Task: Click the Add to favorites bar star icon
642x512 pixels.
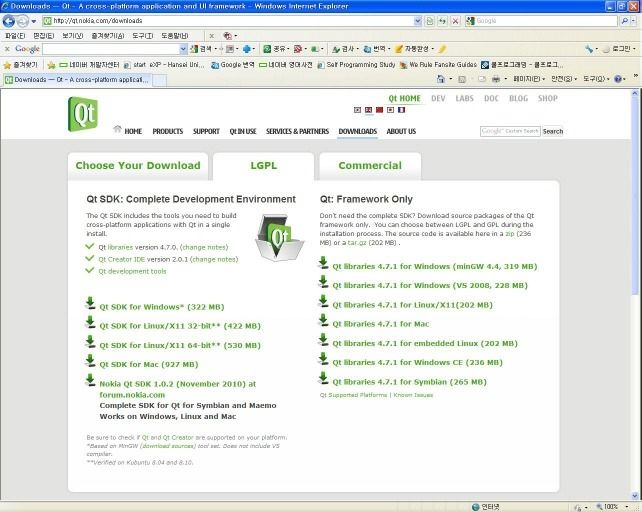Action: [x=51, y=65]
